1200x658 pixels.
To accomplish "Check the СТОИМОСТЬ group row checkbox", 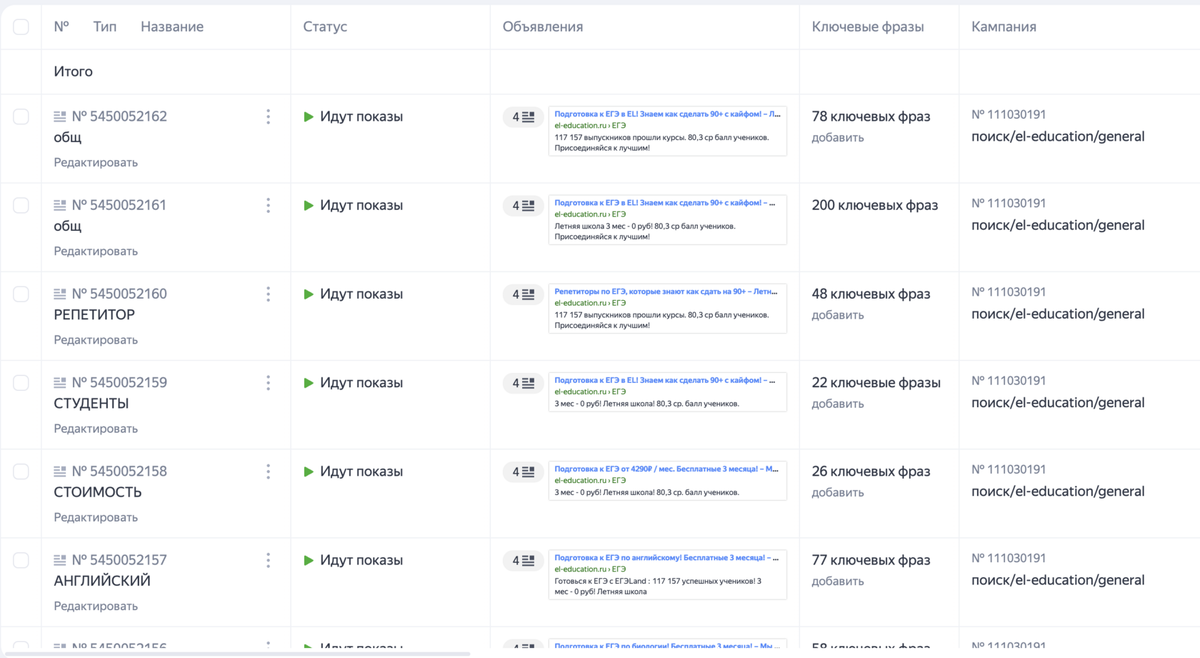I will pos(21,471).
